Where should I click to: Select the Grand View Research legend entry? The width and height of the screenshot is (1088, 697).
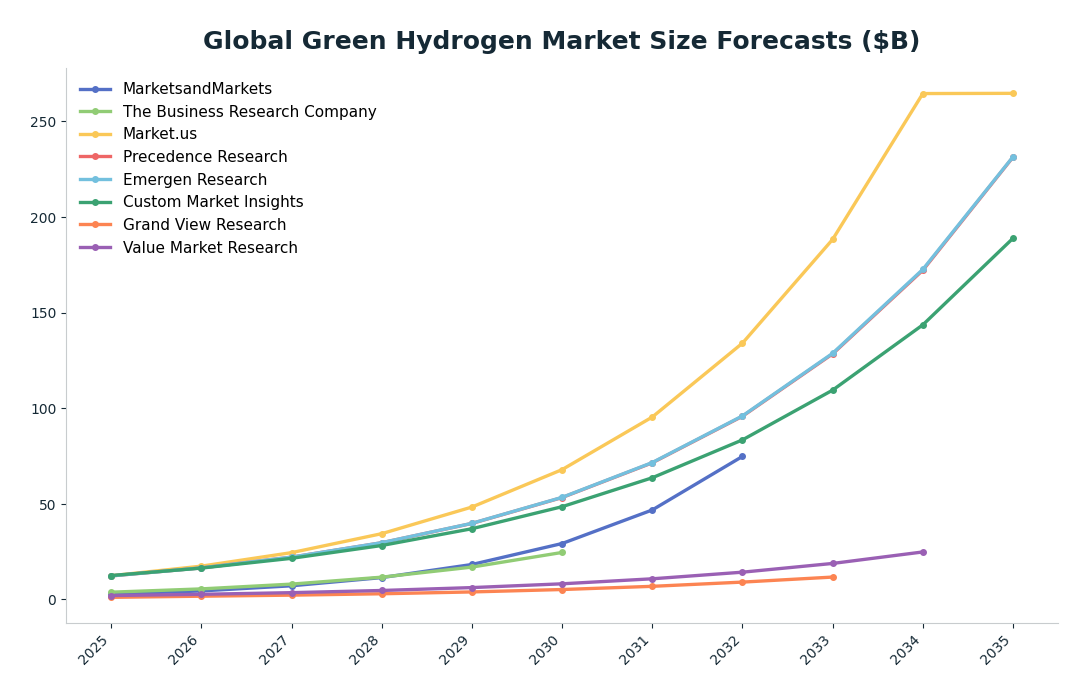pos(182,225)
